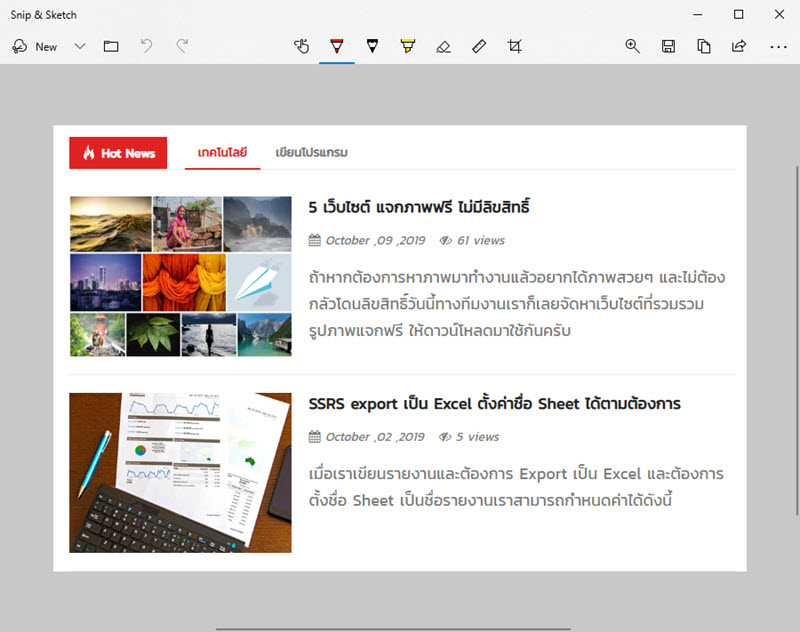Image resolution: width=800 pixels, height=632 pixels.
Task: Maximize the Snip & Sketch window
Action: (738, 14)
